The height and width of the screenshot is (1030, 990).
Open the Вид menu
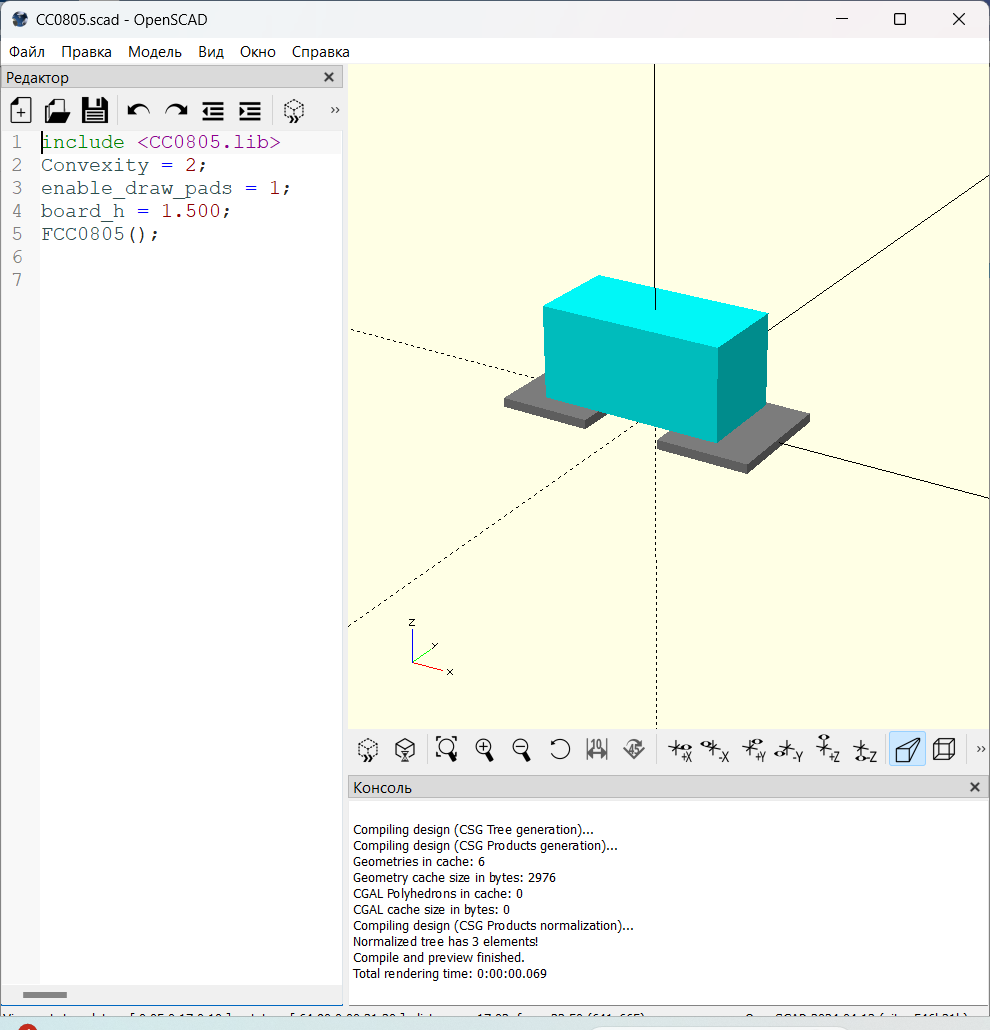[x=211, y=52]
